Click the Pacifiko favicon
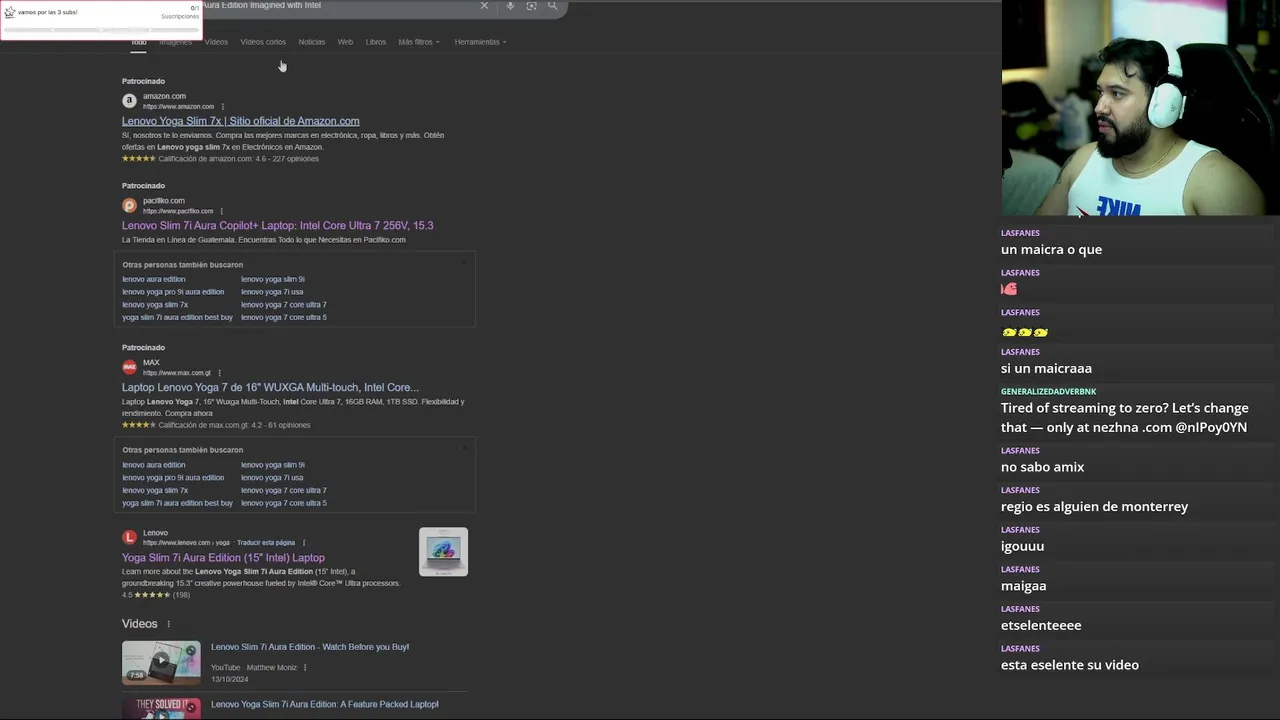This screenshot has height=720, width=1280. 129,205
